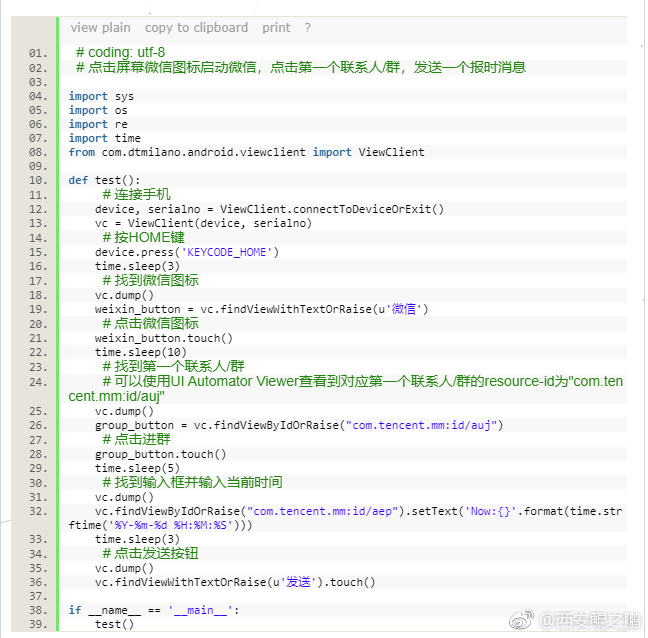This screenshot has height=638, width=648.
Task: Click the '# 按HOME键' comment
Action: tap(143, 238)
